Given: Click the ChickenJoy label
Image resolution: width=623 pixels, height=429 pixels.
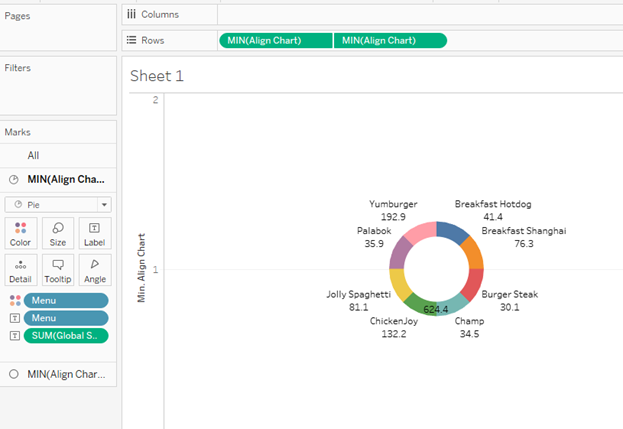Looking at the screenshot, I should (x=394, y=321).
